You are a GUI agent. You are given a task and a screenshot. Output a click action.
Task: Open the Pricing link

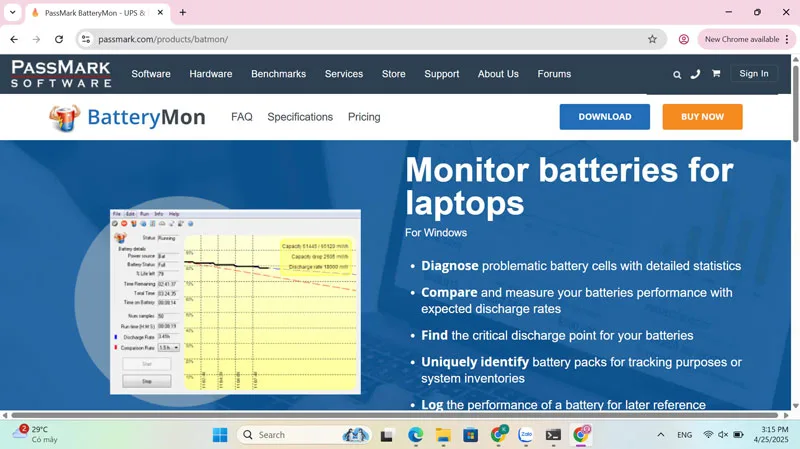click(364, 117)
